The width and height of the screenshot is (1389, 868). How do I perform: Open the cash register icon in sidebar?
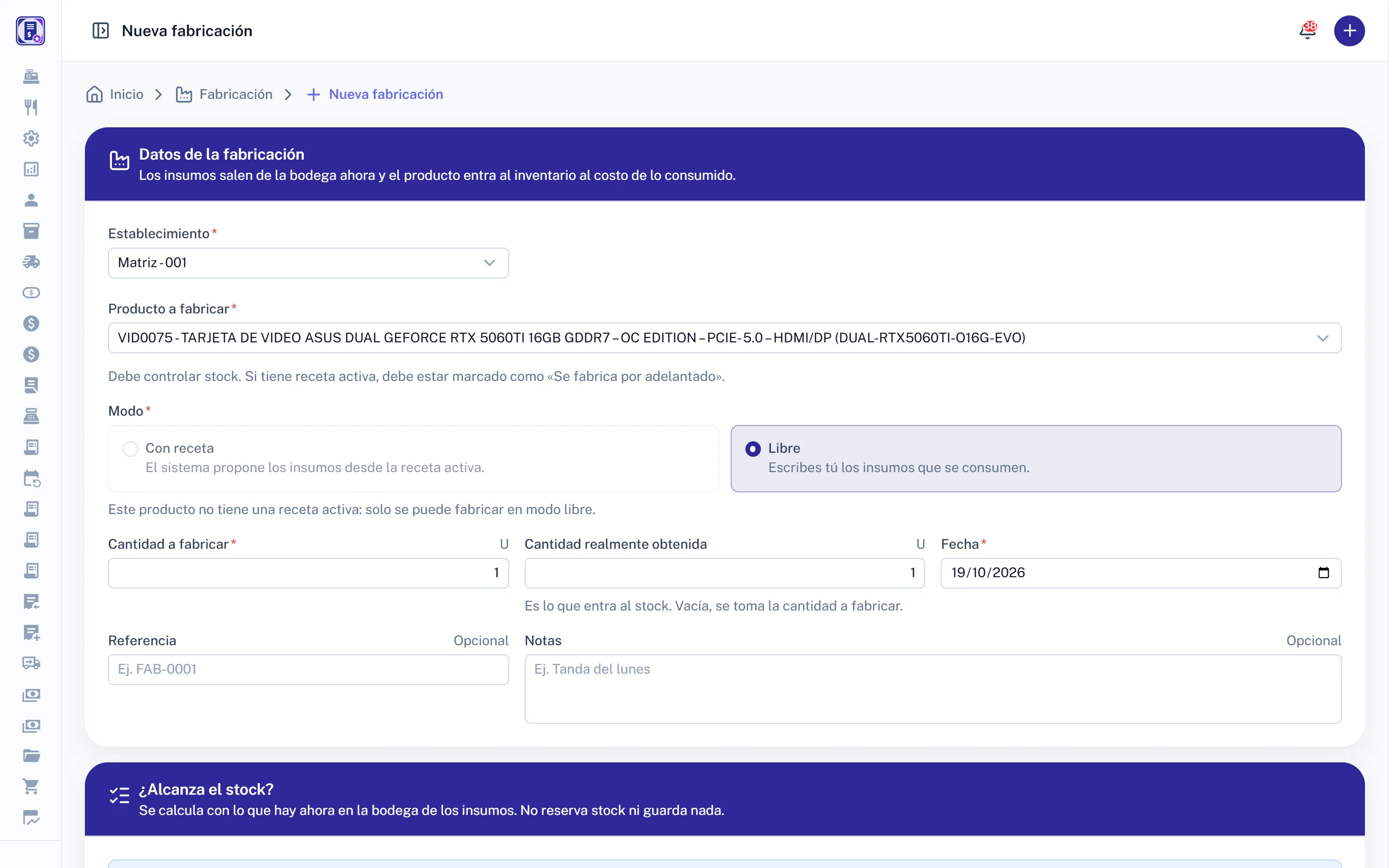31,76
